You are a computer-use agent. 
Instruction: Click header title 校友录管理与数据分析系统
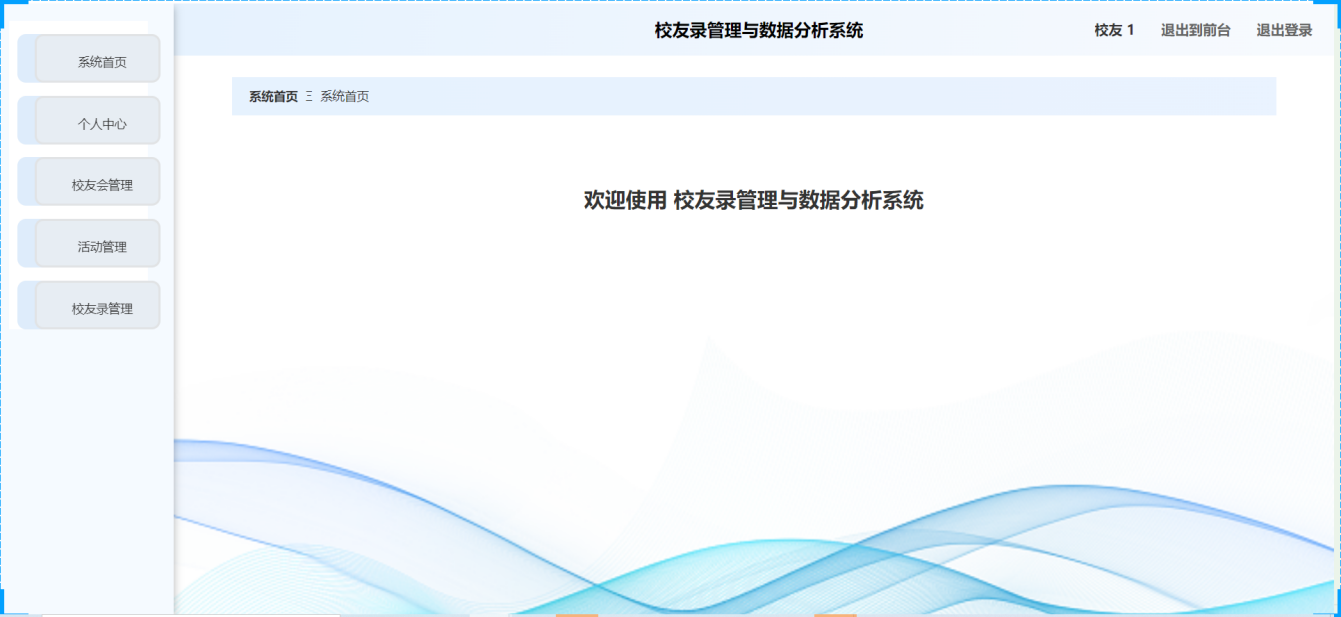[759, 30]
